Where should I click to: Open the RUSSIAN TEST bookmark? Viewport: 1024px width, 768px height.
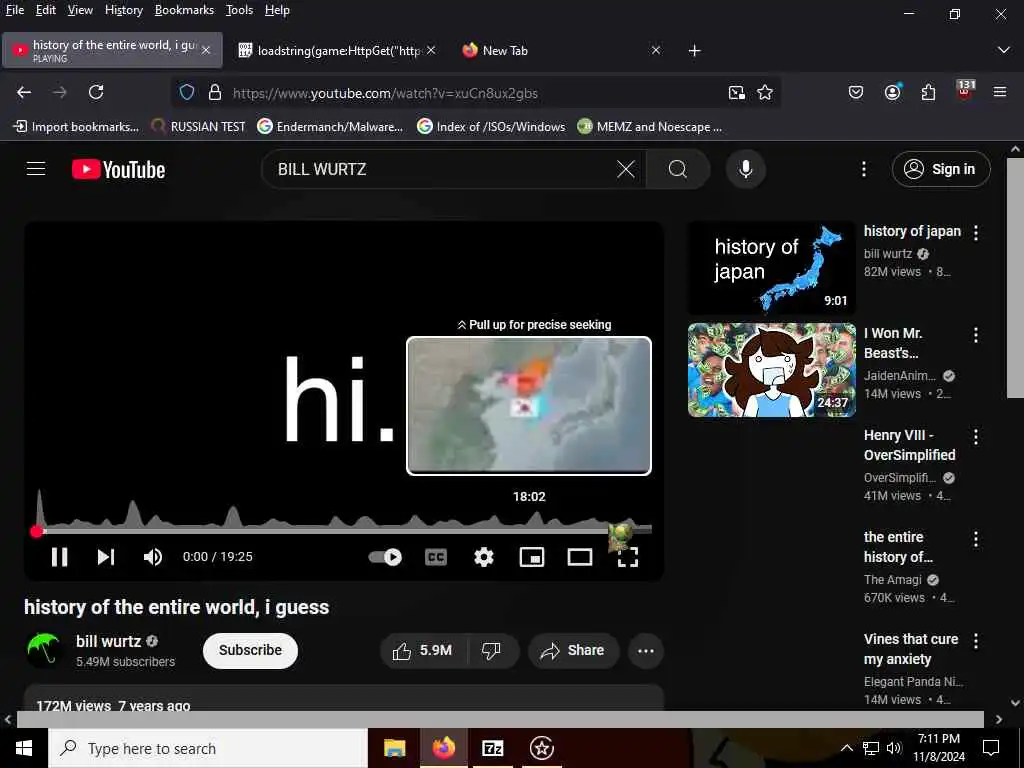[x=199, y=127]
